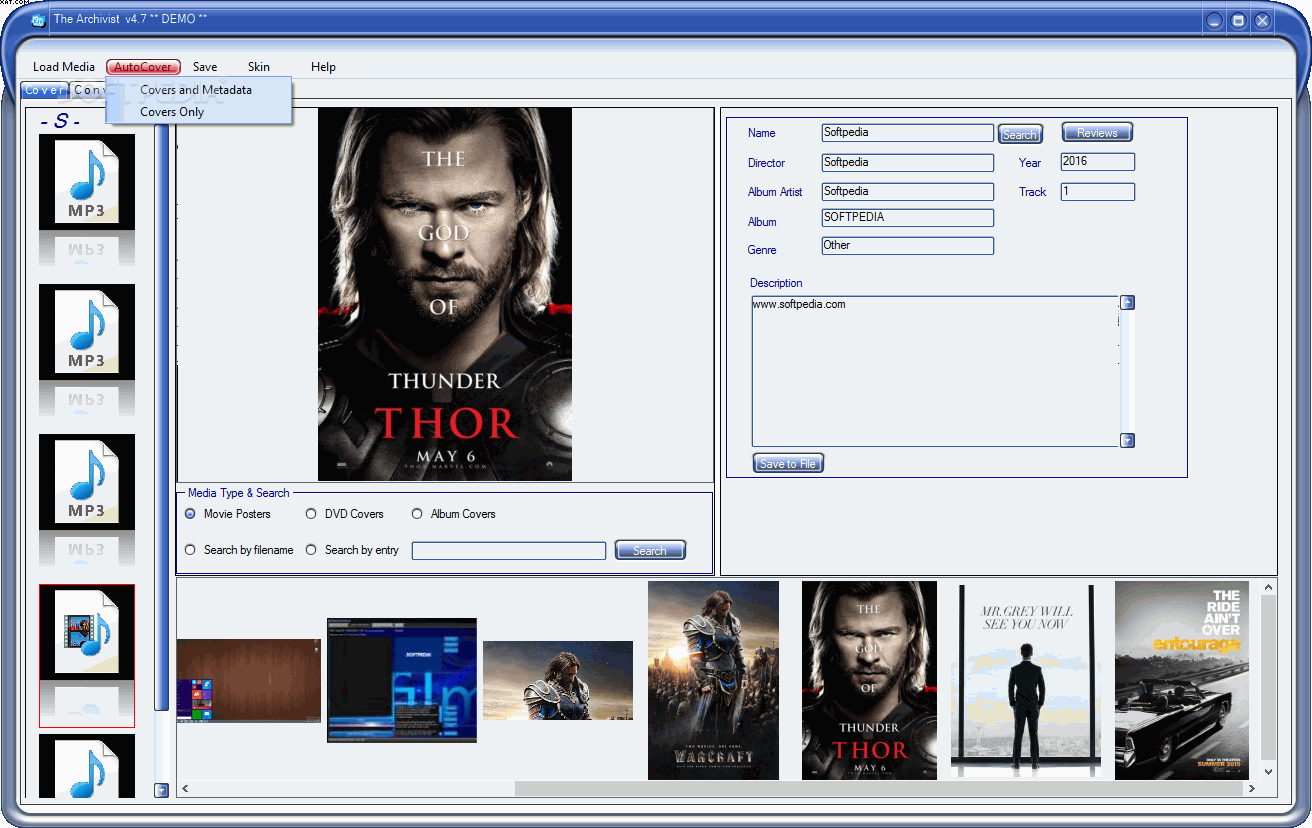
Task: Click into the Description text area
Action: point(935,371)
